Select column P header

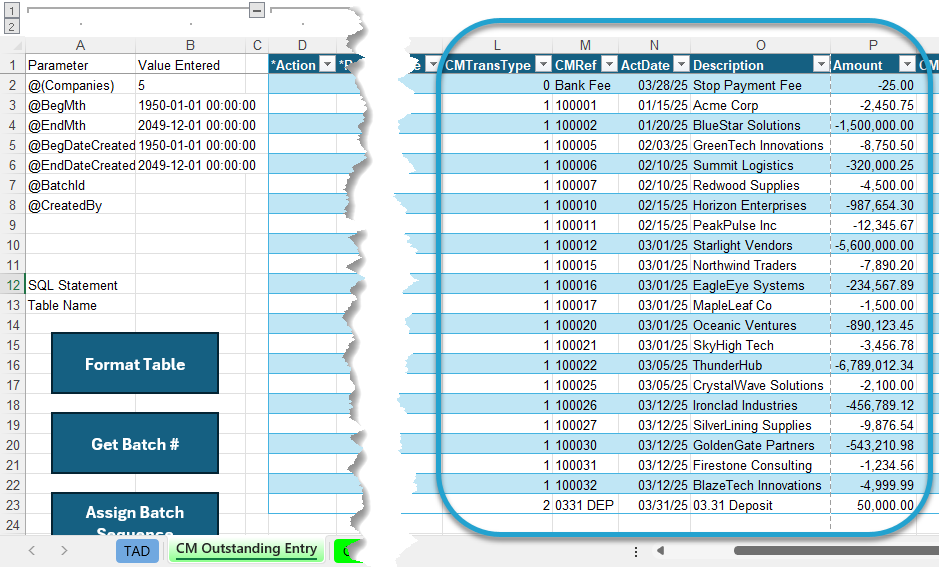(873, 46)
